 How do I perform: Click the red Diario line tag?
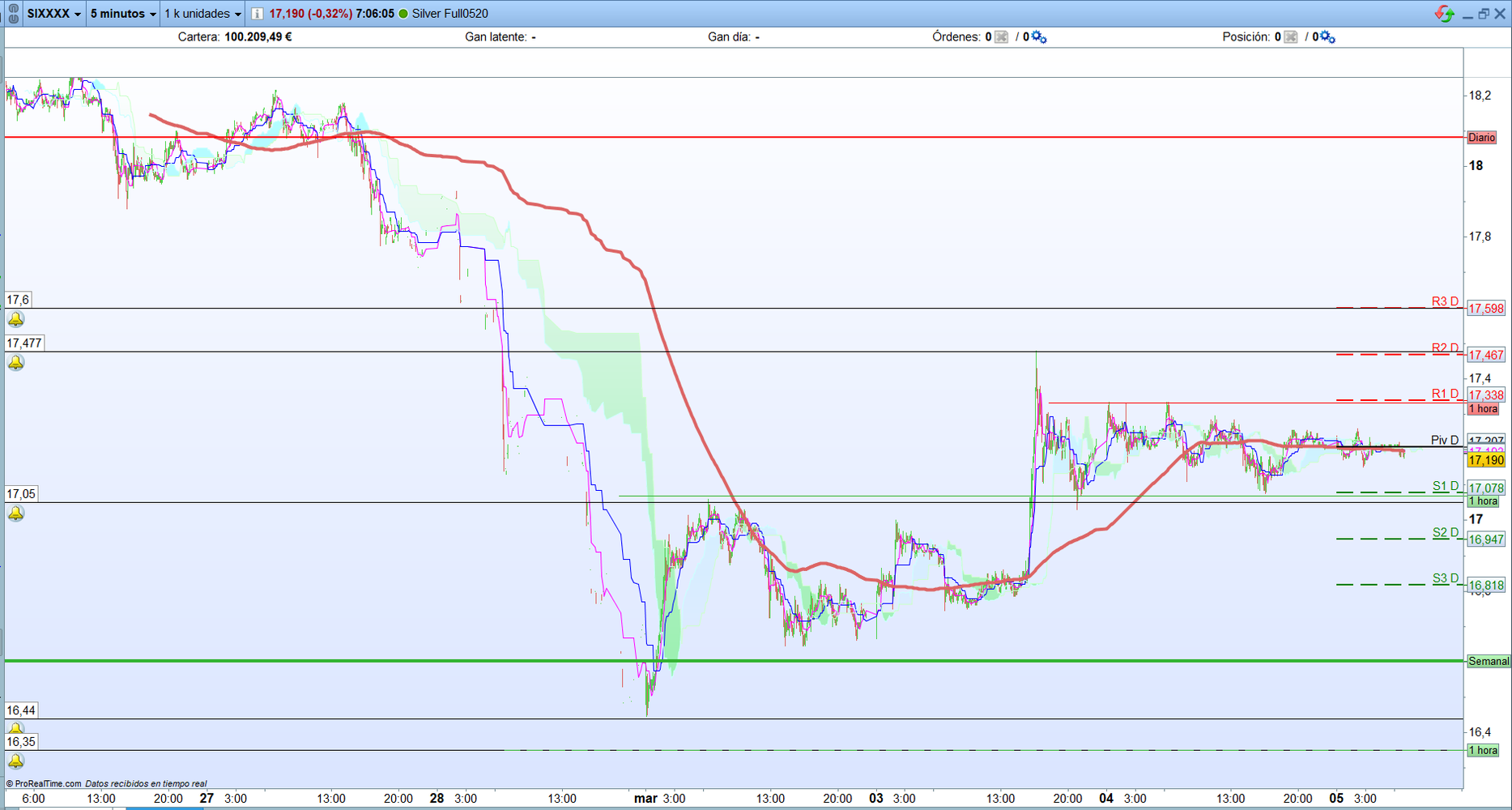click(1482, 138)
